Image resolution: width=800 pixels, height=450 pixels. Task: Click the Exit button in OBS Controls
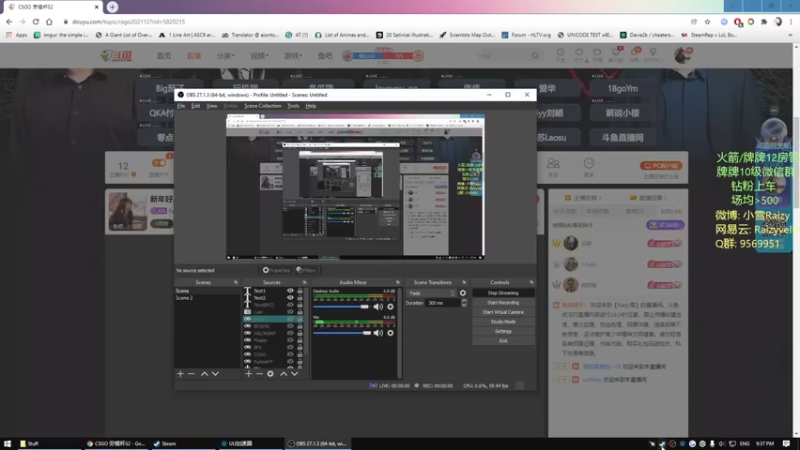pyautogui.click(x=503, y=341)
